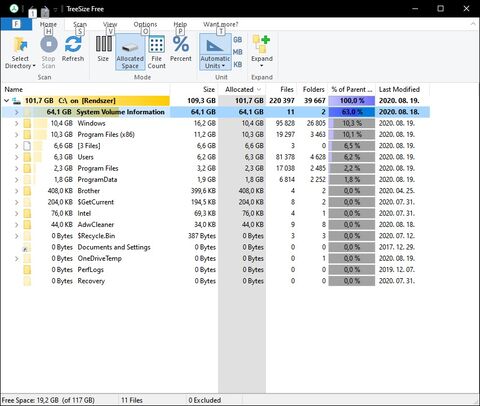Click the AdwCleaner folder icon
The image size is (480, 406).
click(x=27, y=225)
